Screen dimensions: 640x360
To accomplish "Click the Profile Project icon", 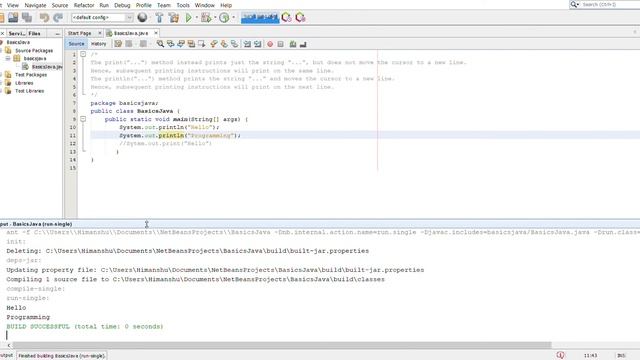I will click(x=224, y=18).
